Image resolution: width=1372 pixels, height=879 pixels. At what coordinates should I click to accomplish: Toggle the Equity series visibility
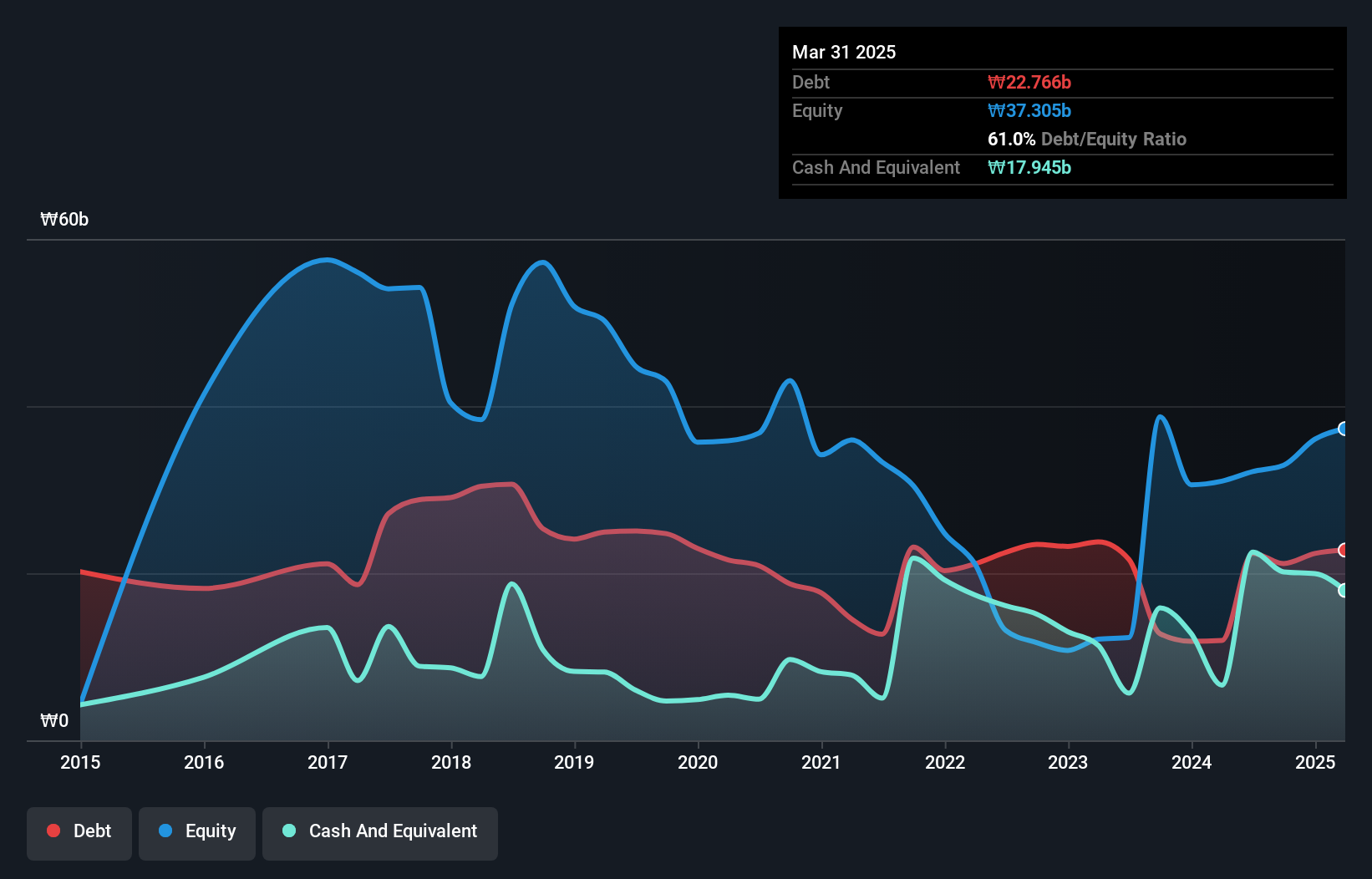196,833
